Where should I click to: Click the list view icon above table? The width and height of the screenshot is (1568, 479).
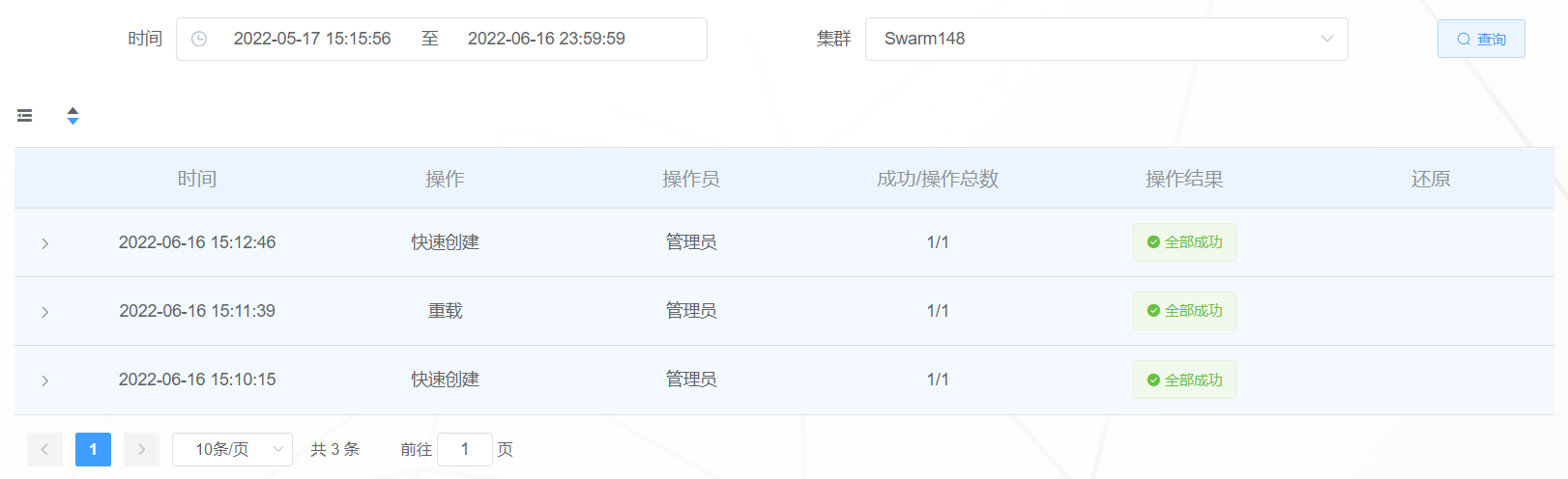point(25,116)
